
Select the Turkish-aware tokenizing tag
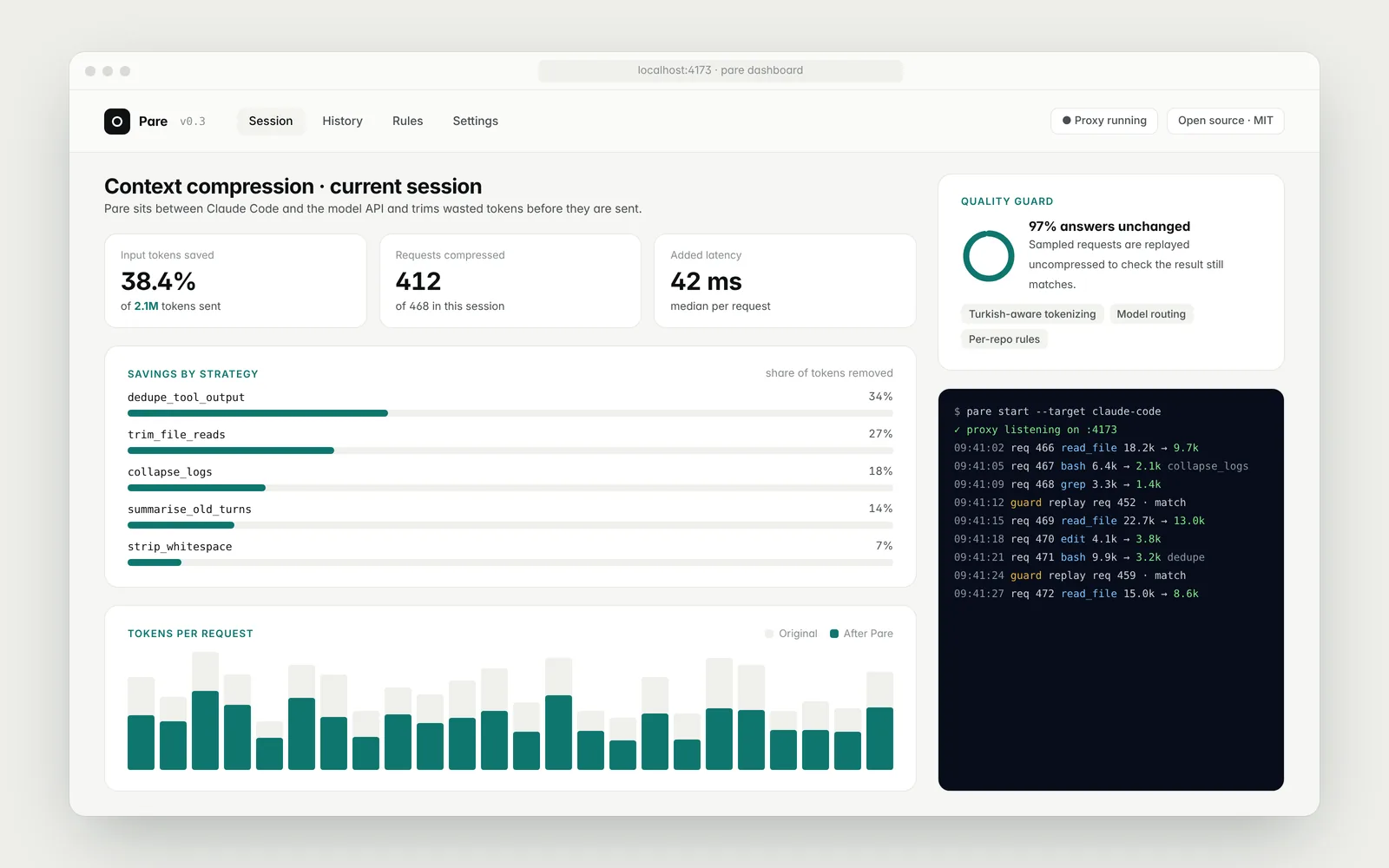click(x=1032, y=314)
